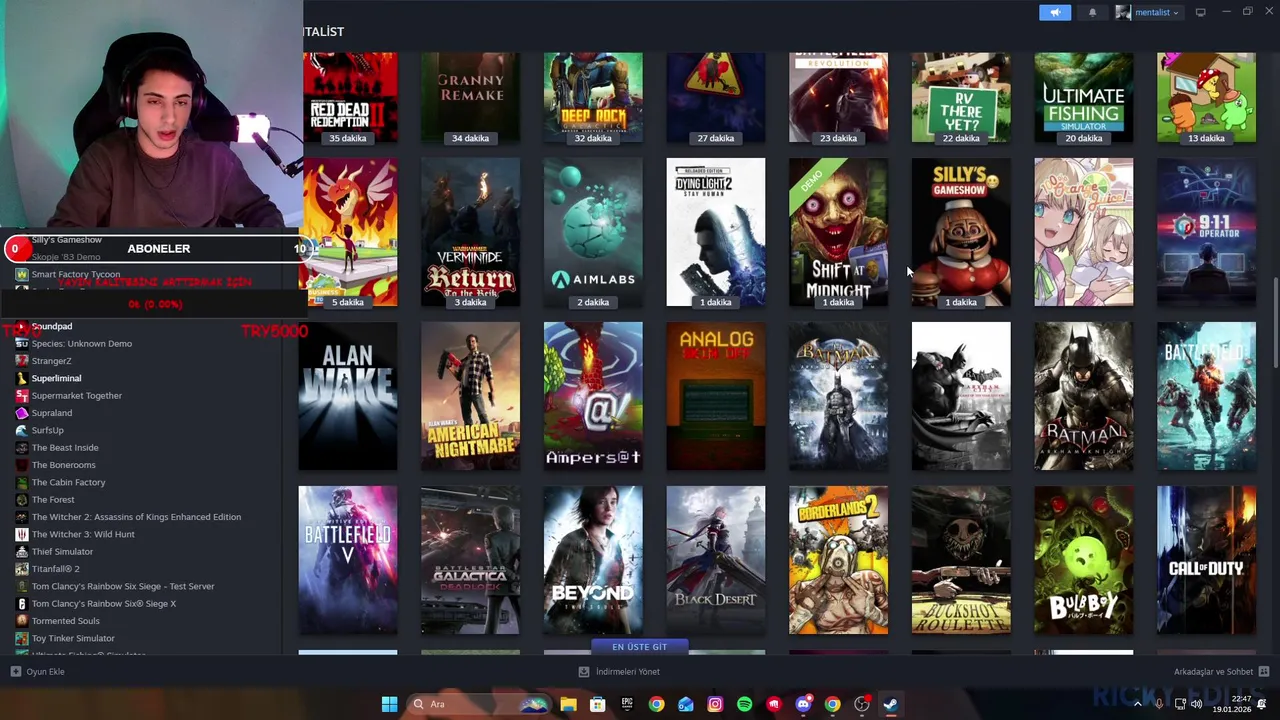
Task: Click The Forest game icon
Action: [x=22, y=500]
